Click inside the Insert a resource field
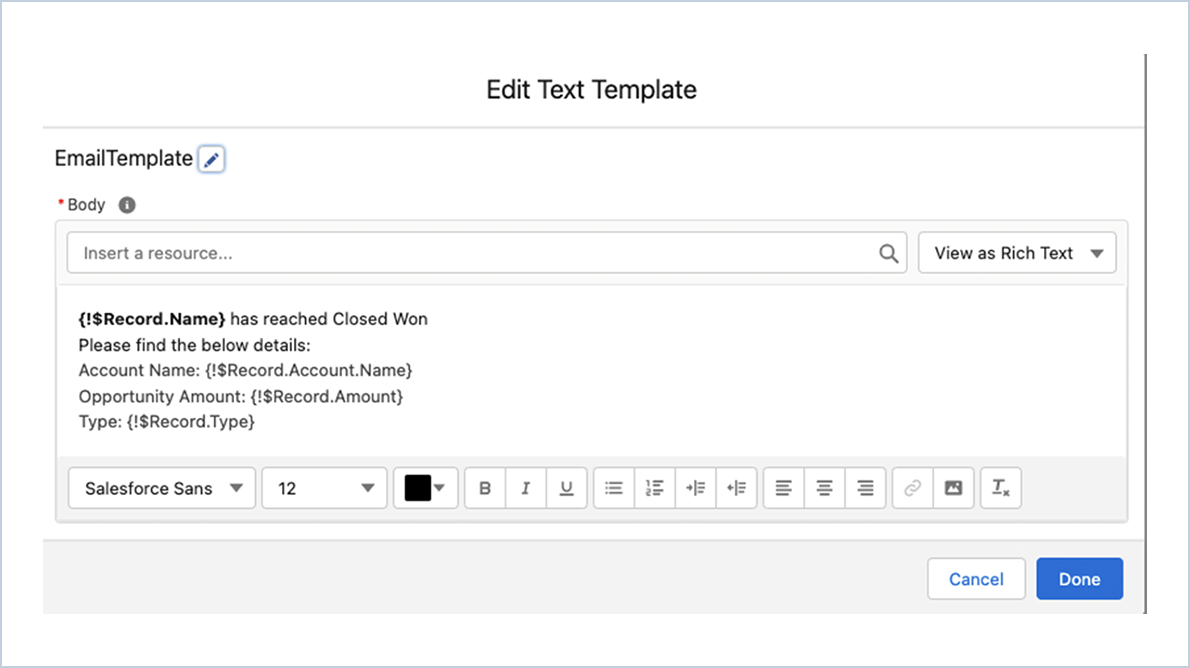Viewport: 1190px width, 668px height. point(400,252)
